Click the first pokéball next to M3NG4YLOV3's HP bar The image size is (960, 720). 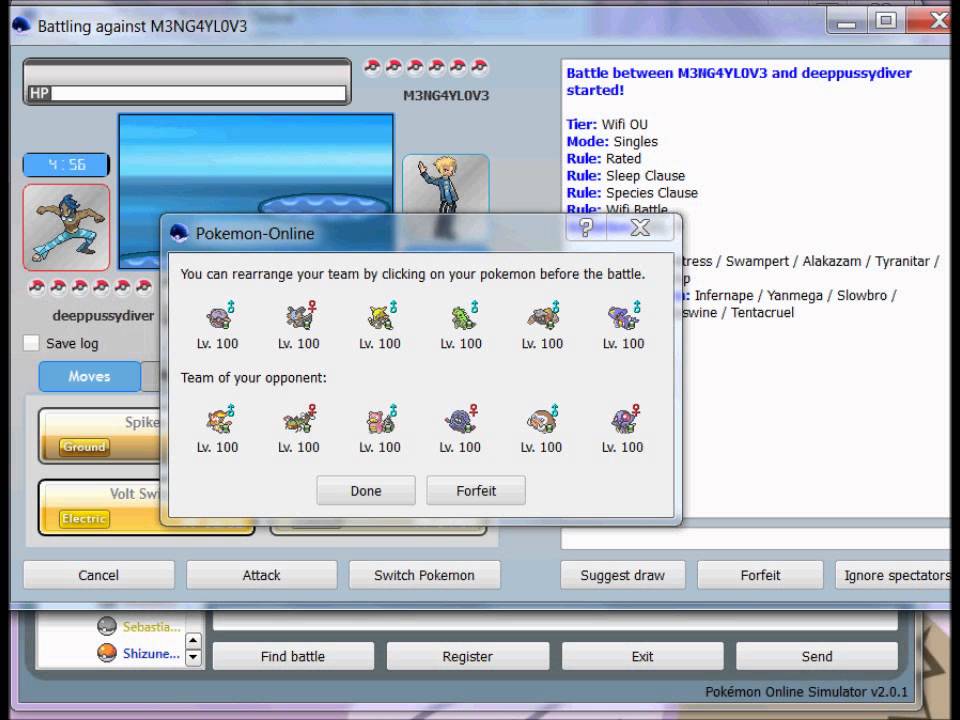click(x=372, y=66)
